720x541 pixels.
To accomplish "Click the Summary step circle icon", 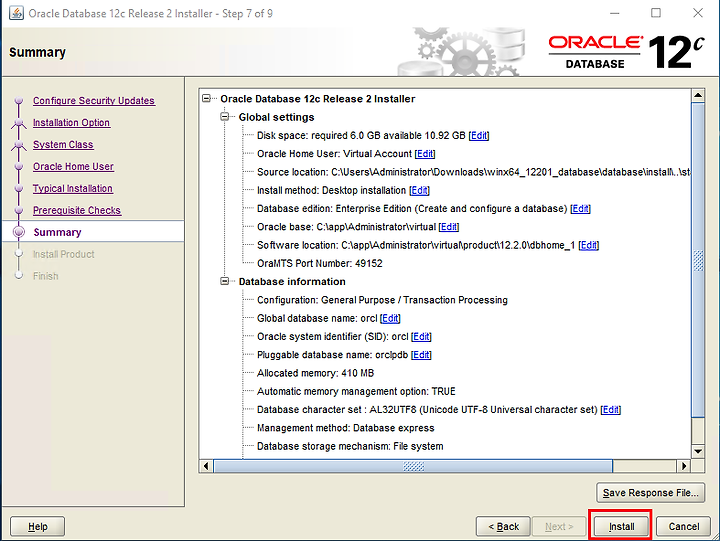I will click(x=19, y=232).
